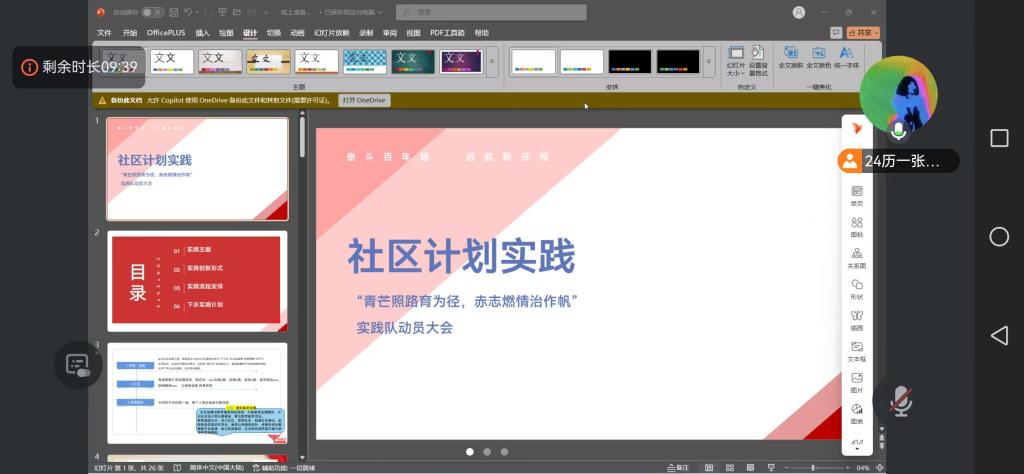
Task: Toggle 备注 (notes) pane in status bar
Action: [x=679, y=467]
